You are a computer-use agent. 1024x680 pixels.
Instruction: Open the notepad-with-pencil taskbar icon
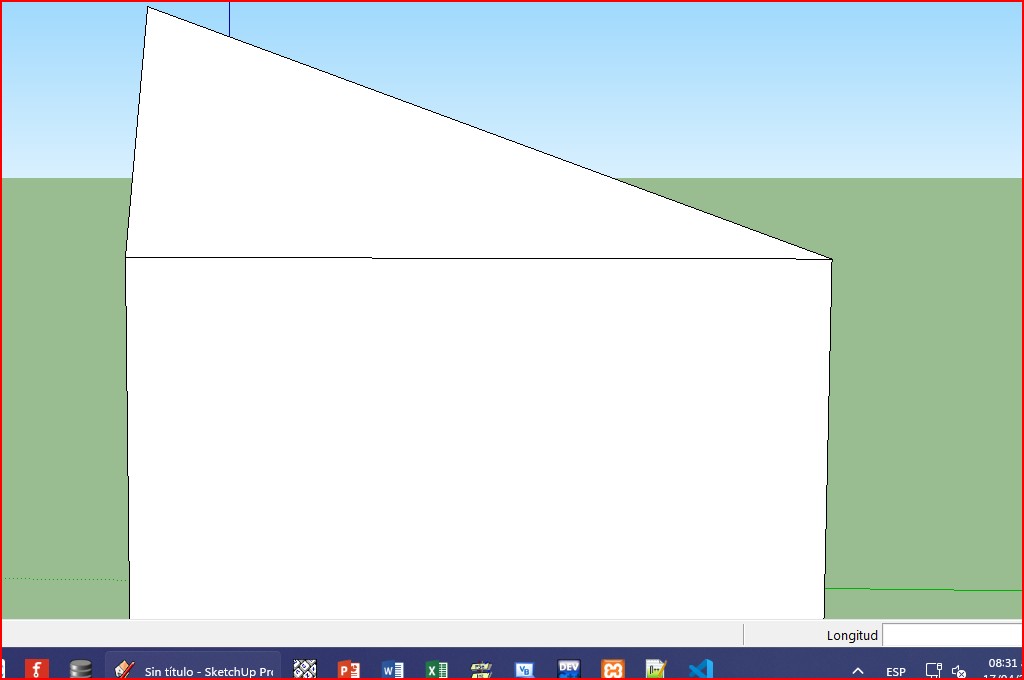pyautogui.click(x=656, y=670)
